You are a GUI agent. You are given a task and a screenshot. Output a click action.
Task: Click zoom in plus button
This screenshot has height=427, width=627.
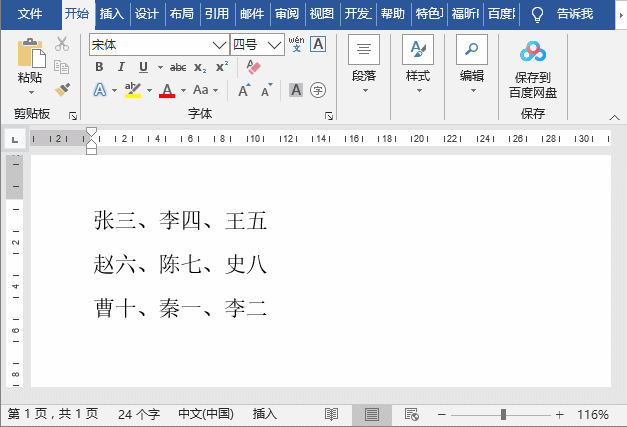559,415
